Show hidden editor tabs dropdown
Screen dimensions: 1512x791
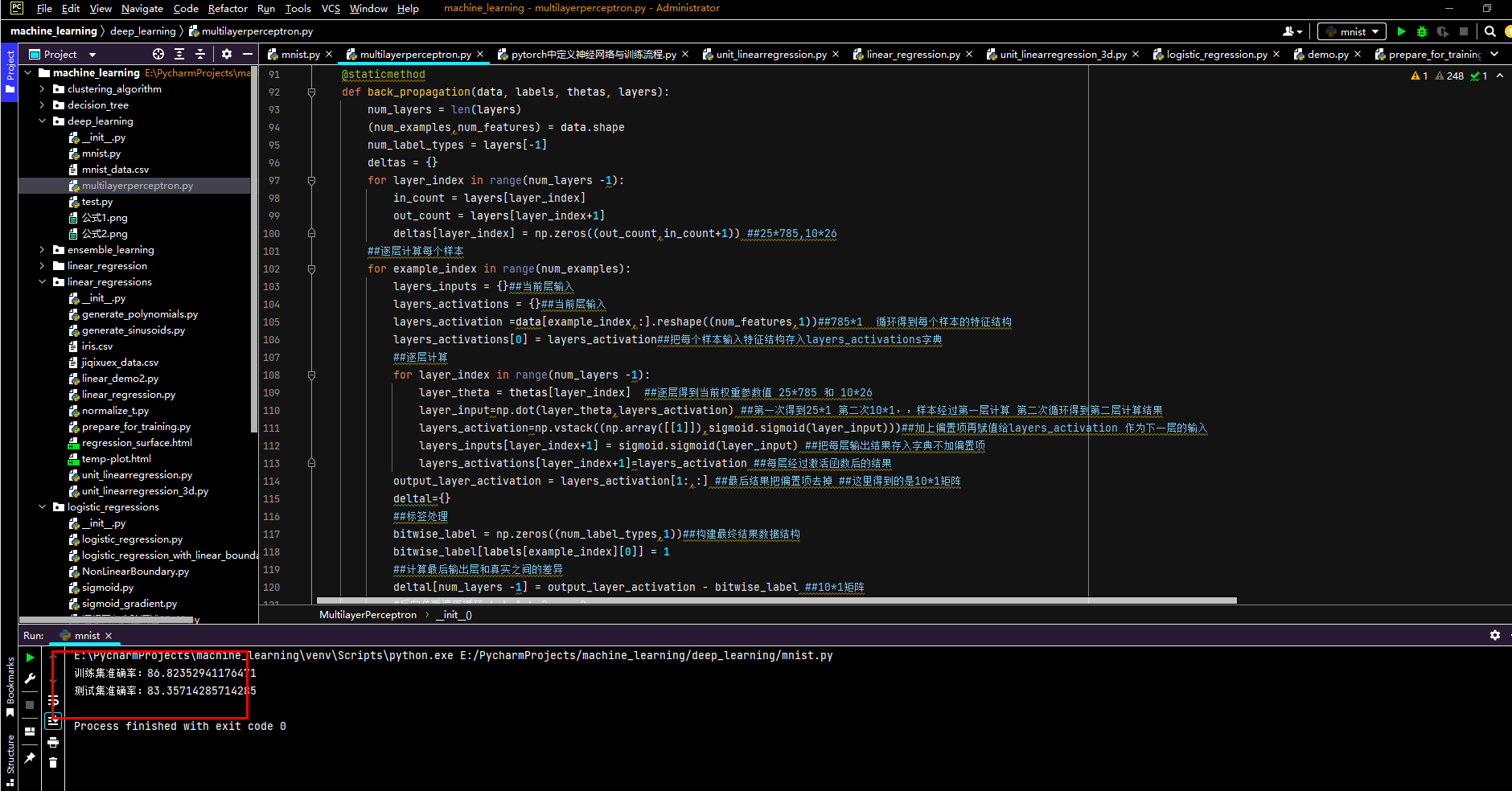pyautogui.click(x=1494, y=54)
